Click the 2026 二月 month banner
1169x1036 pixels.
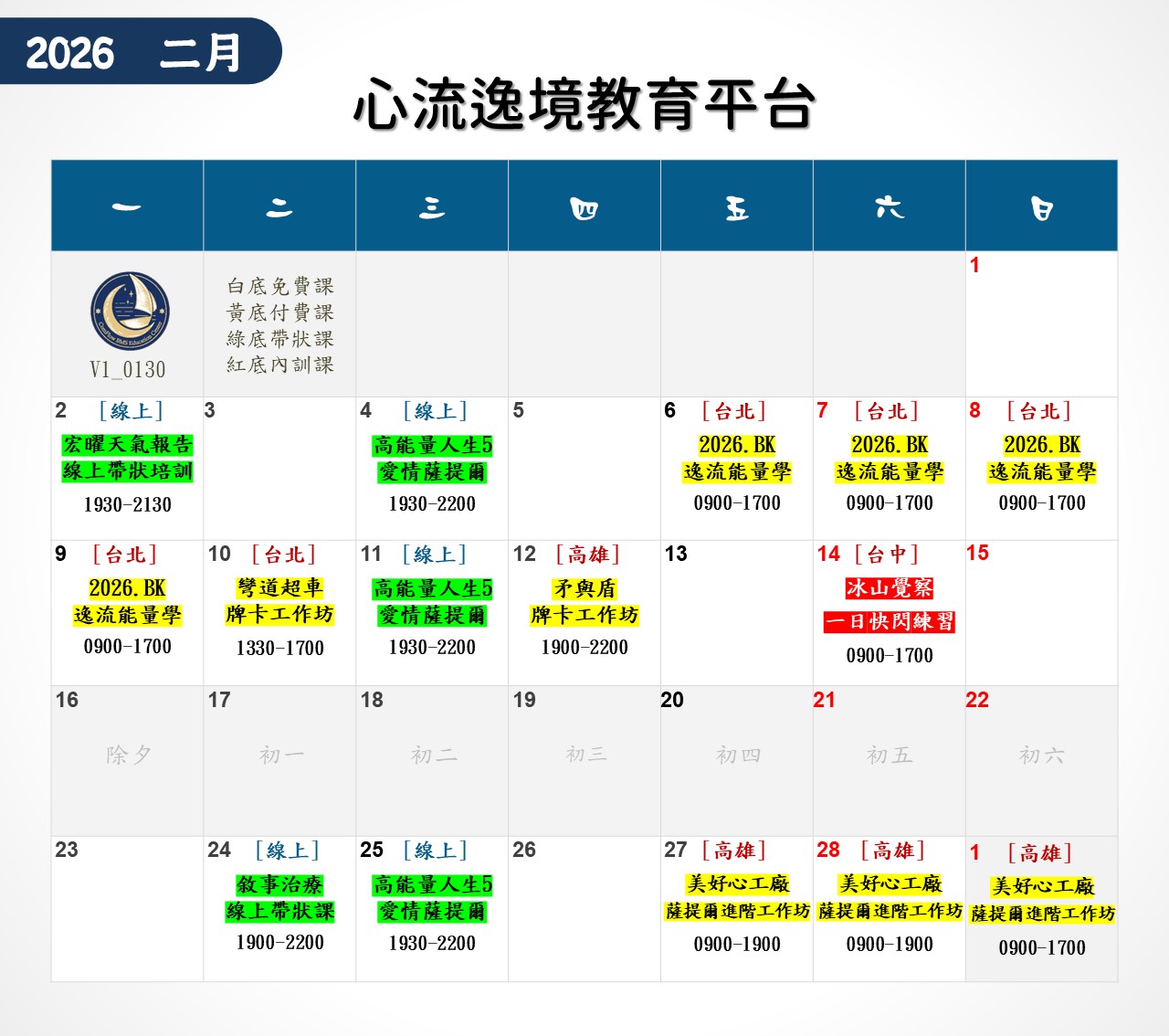coord(135,52)
